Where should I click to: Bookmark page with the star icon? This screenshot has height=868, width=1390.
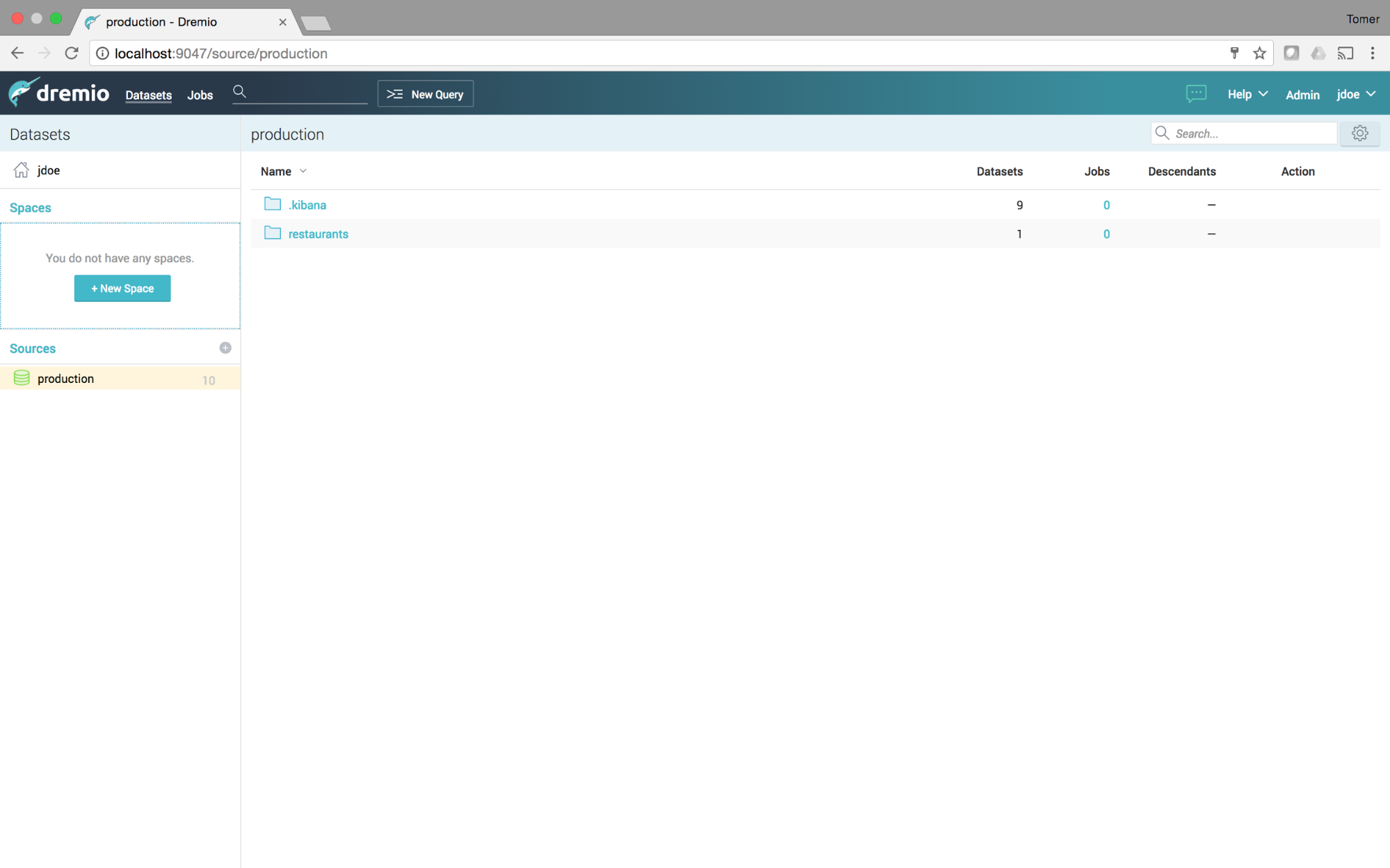[x=1259, y=54]
